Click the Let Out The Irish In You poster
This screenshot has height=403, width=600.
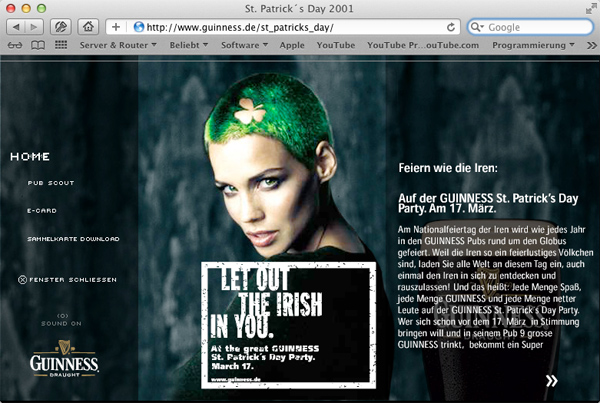click(x=289, y=325)
